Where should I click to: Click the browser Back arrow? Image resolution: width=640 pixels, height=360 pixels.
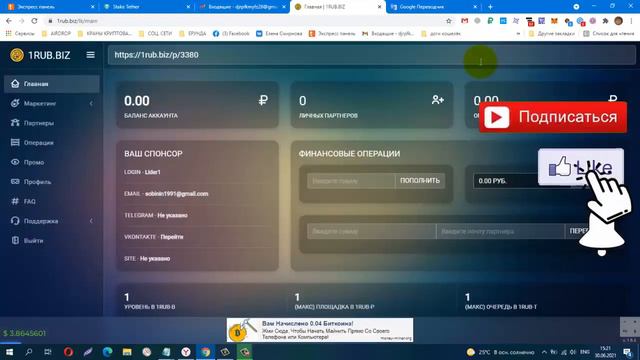click(9, 21)
